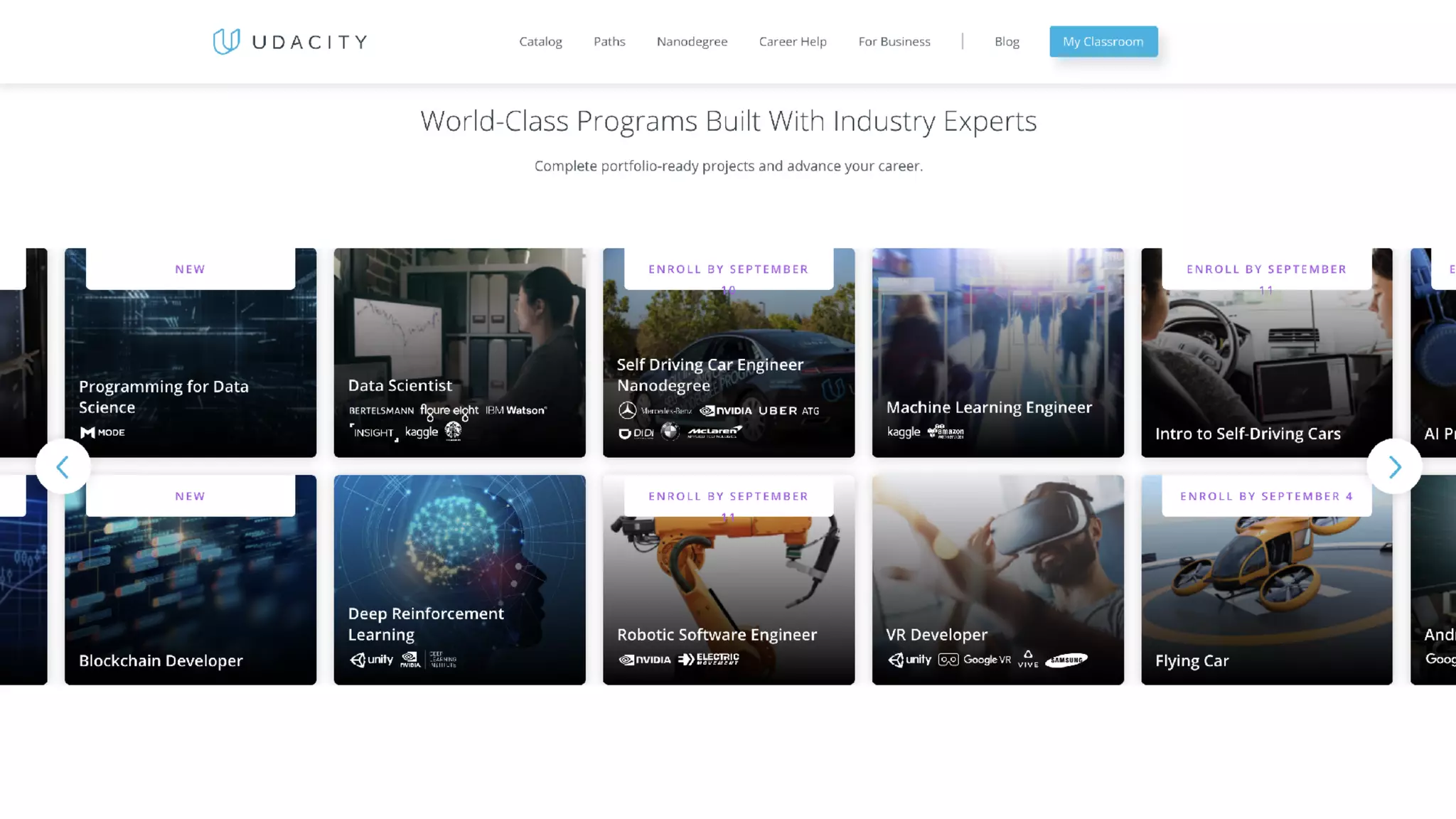Select the For Business navigation item
Viewport: 1456px width, 819px height.
coord(894,41)
